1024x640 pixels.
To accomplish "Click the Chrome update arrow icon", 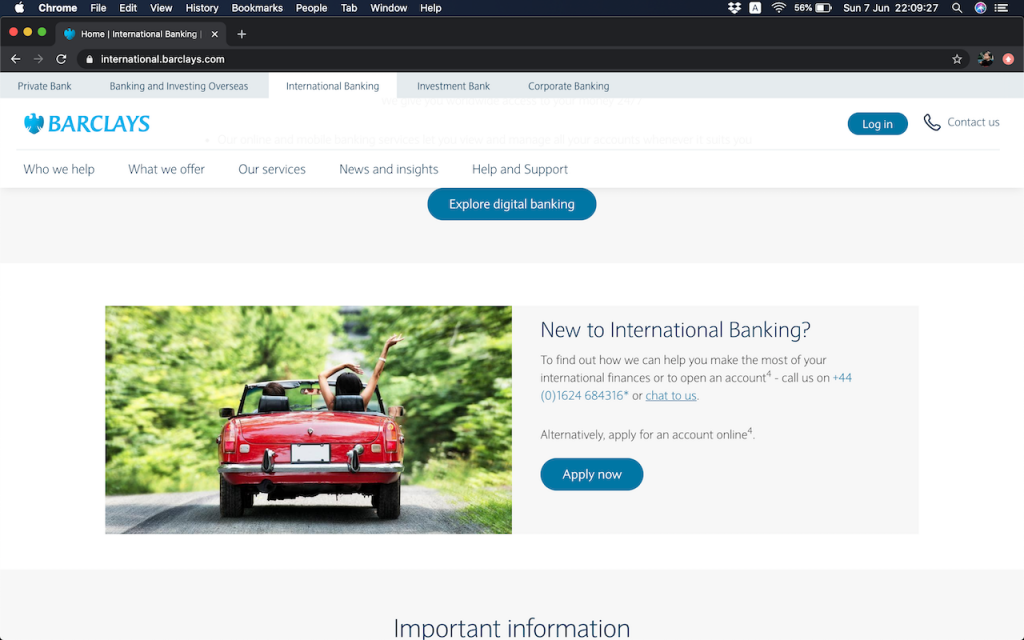I will click(x=1008, y=59).
